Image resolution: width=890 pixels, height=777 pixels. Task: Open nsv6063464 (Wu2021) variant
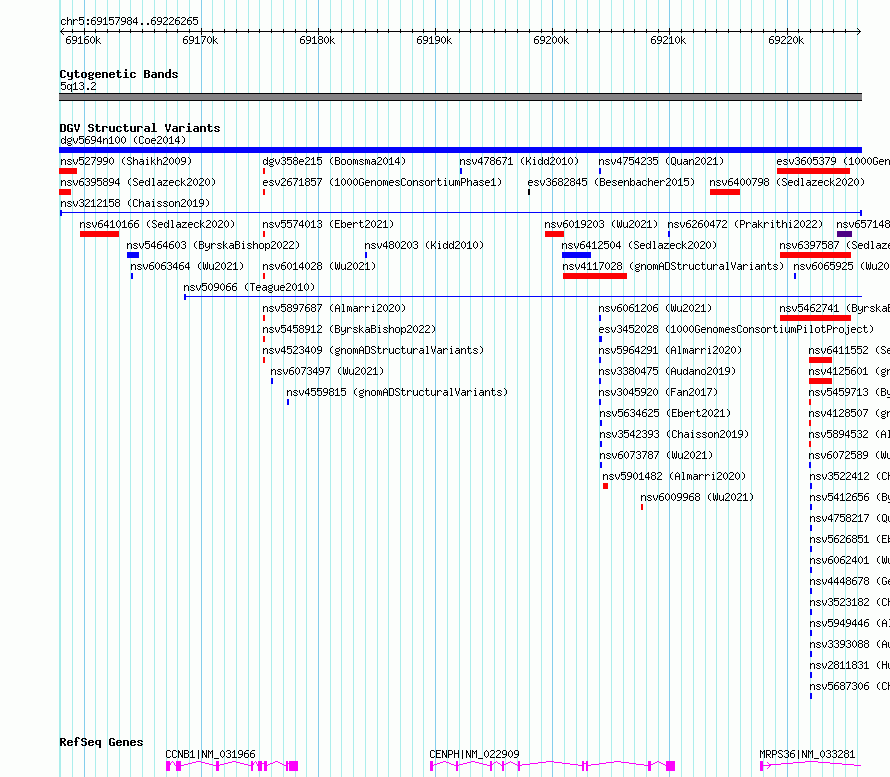[x=187, y=266]
